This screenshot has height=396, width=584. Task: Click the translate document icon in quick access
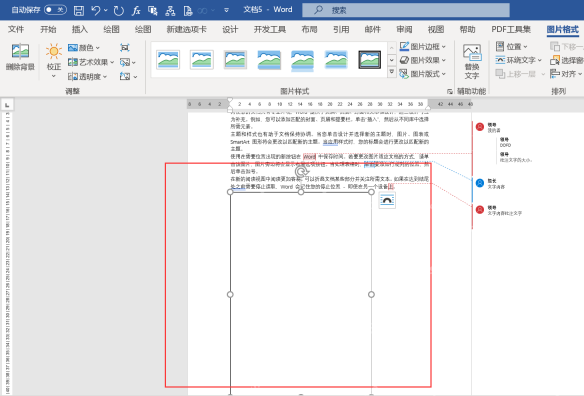(153, 10)
